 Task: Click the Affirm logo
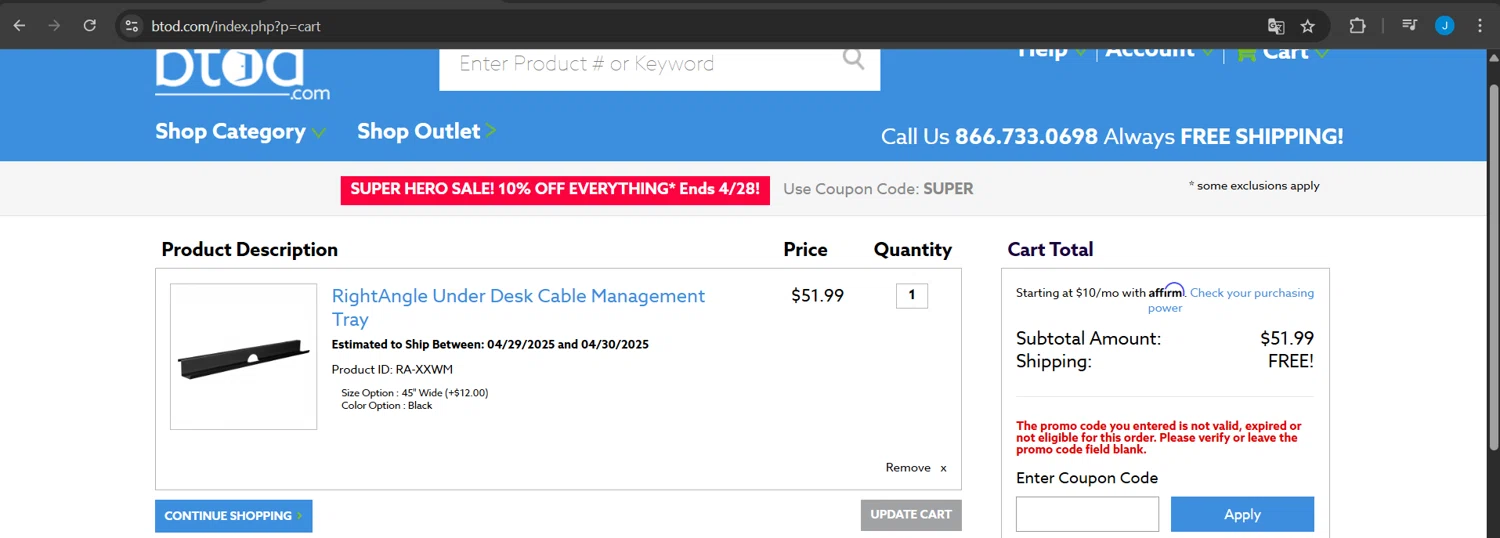tap(1166, 291)
